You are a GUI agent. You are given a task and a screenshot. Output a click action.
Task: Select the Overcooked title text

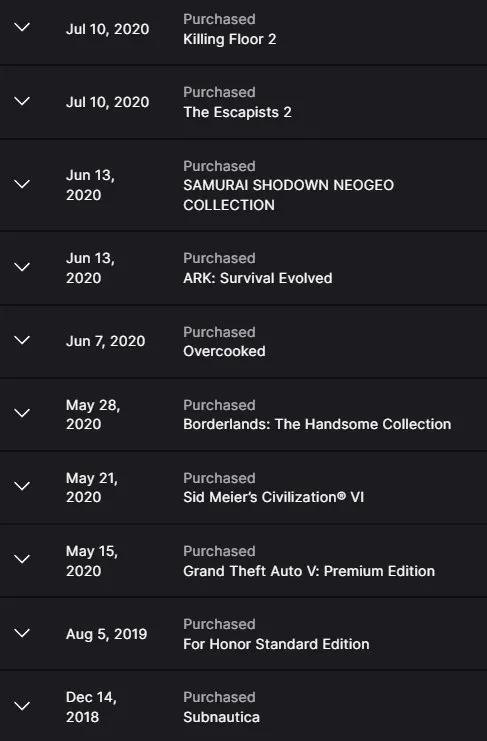click(224, 351)
